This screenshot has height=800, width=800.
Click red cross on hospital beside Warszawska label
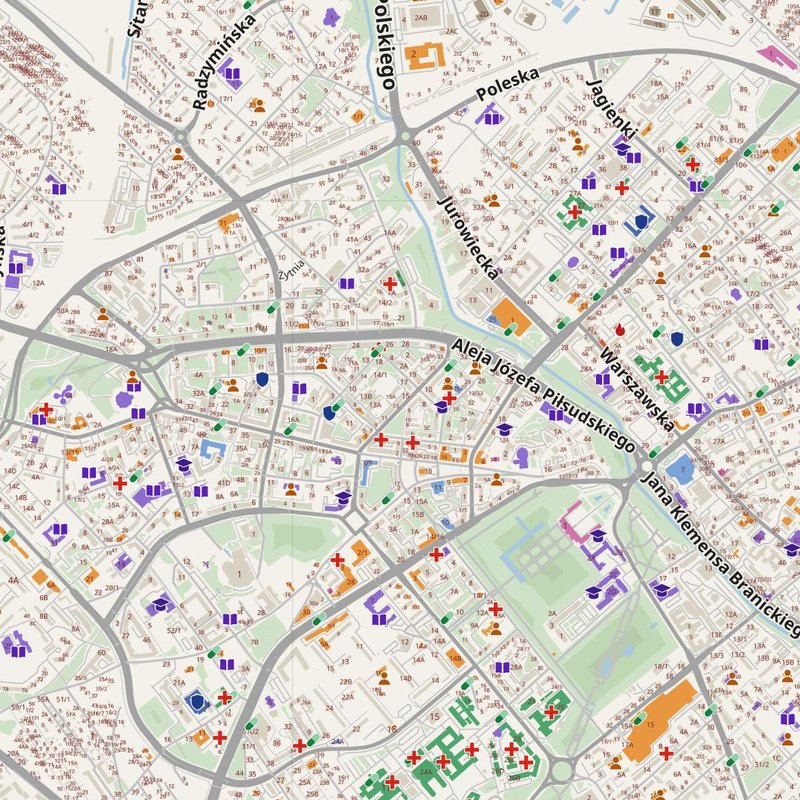(x=661, y=378)
